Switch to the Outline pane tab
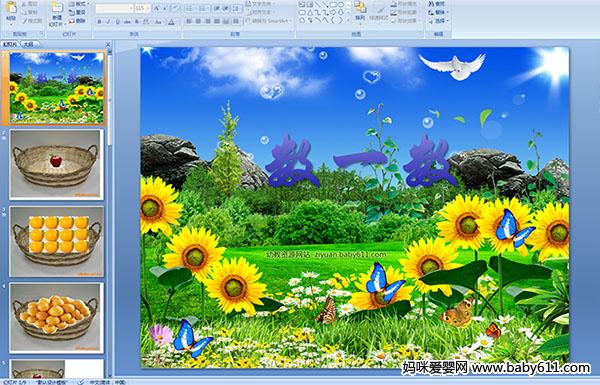 [28, 44]
